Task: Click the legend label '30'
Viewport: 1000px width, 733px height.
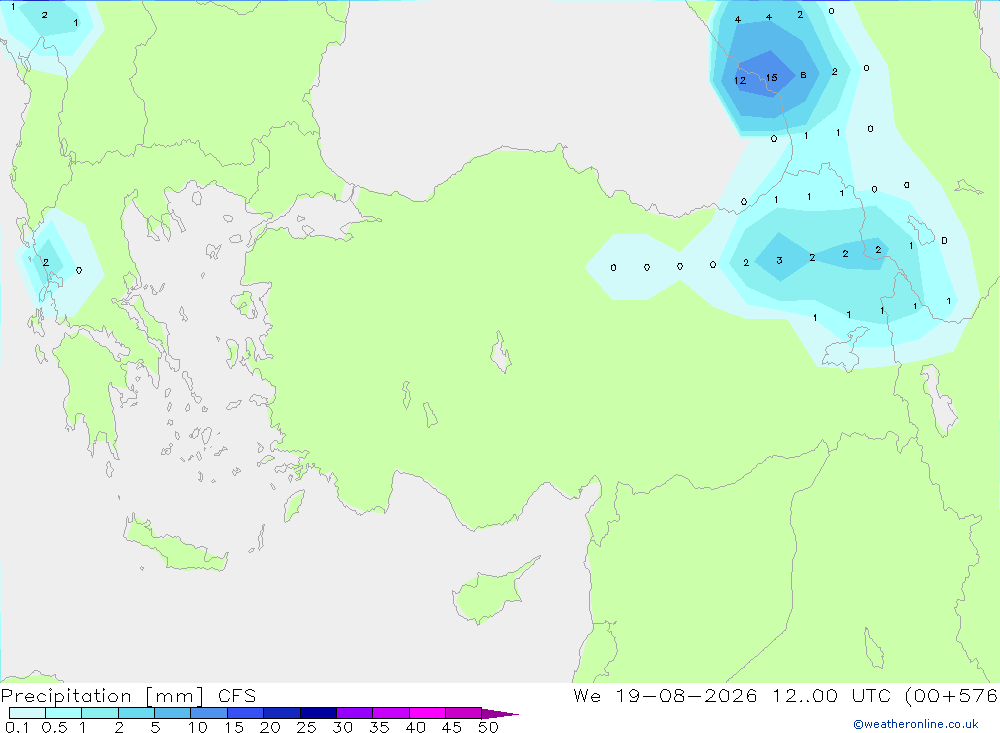Action: pos(342,727)
